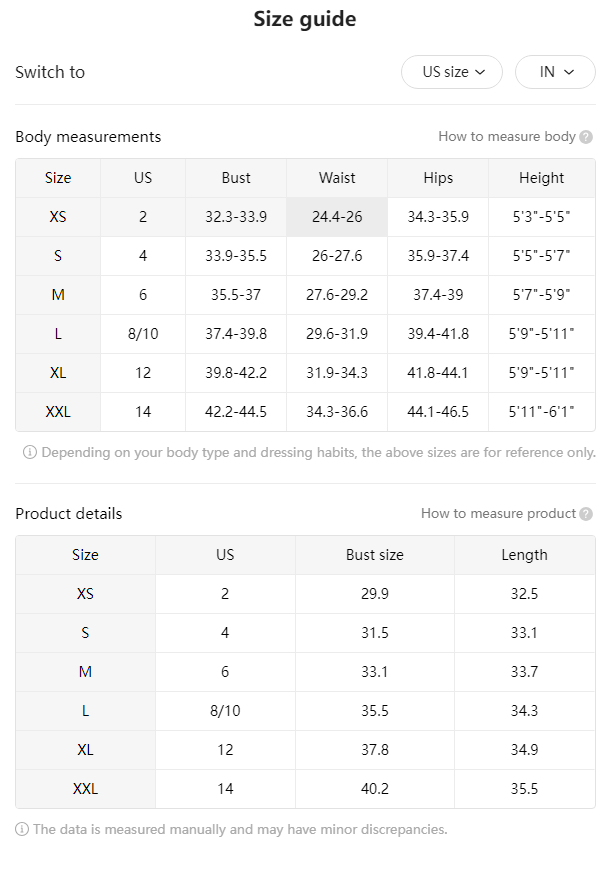Select the XS row in body measurements
609x869 pixels.
(x=305, y=217)
